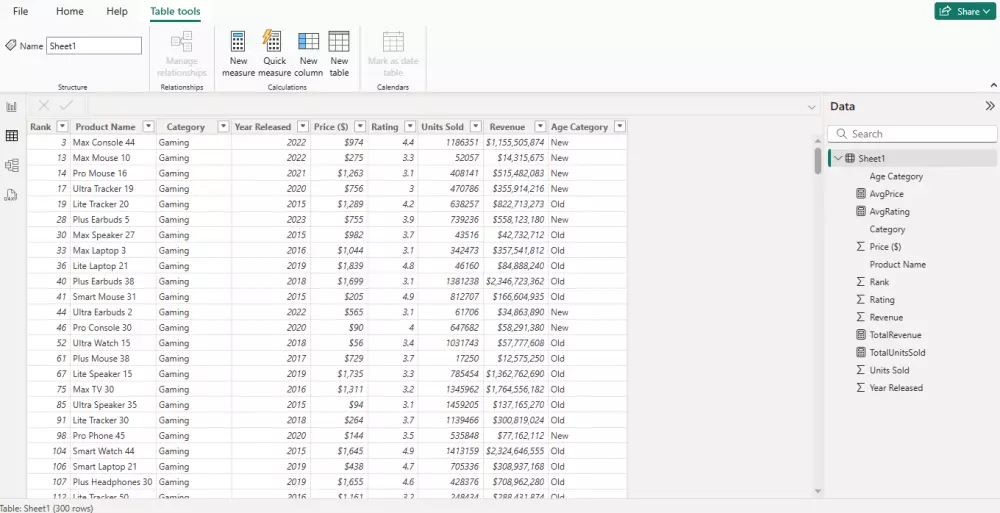
Task: Collapse the Data pane with double chevron
Action: [x=989, y=106]
